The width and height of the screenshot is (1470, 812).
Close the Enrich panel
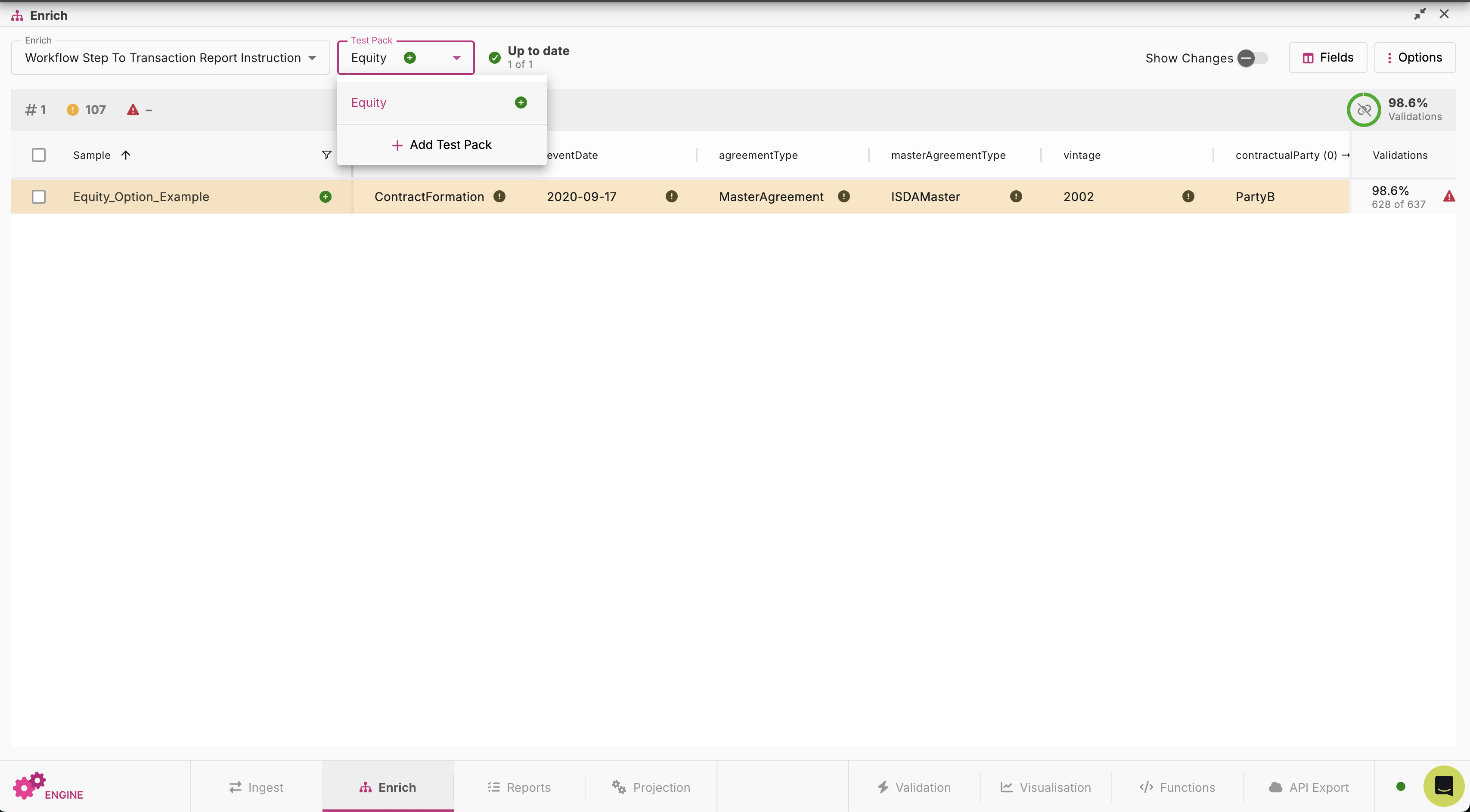pyautogui.click(x=1444, y=14)
